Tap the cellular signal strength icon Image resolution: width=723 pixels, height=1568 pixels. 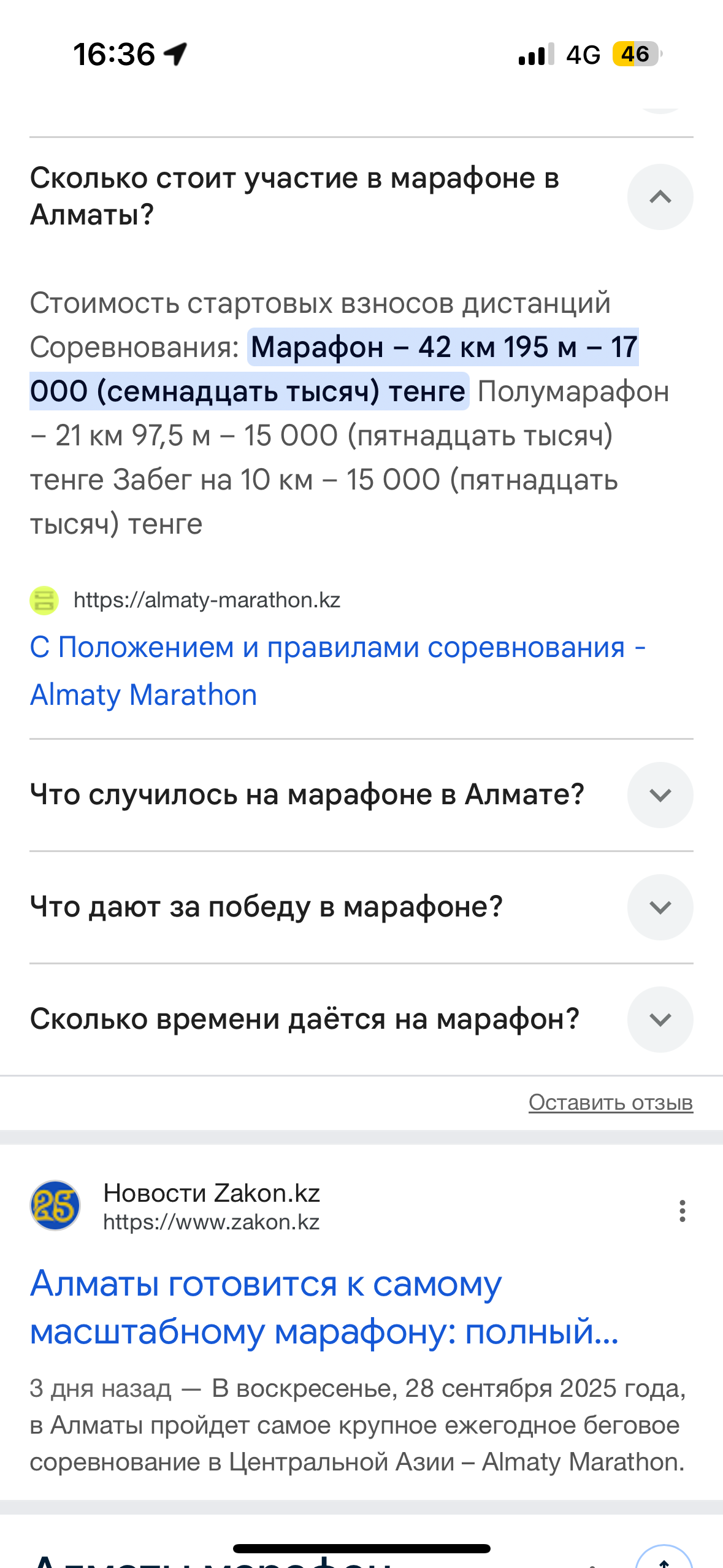(536, 54)
